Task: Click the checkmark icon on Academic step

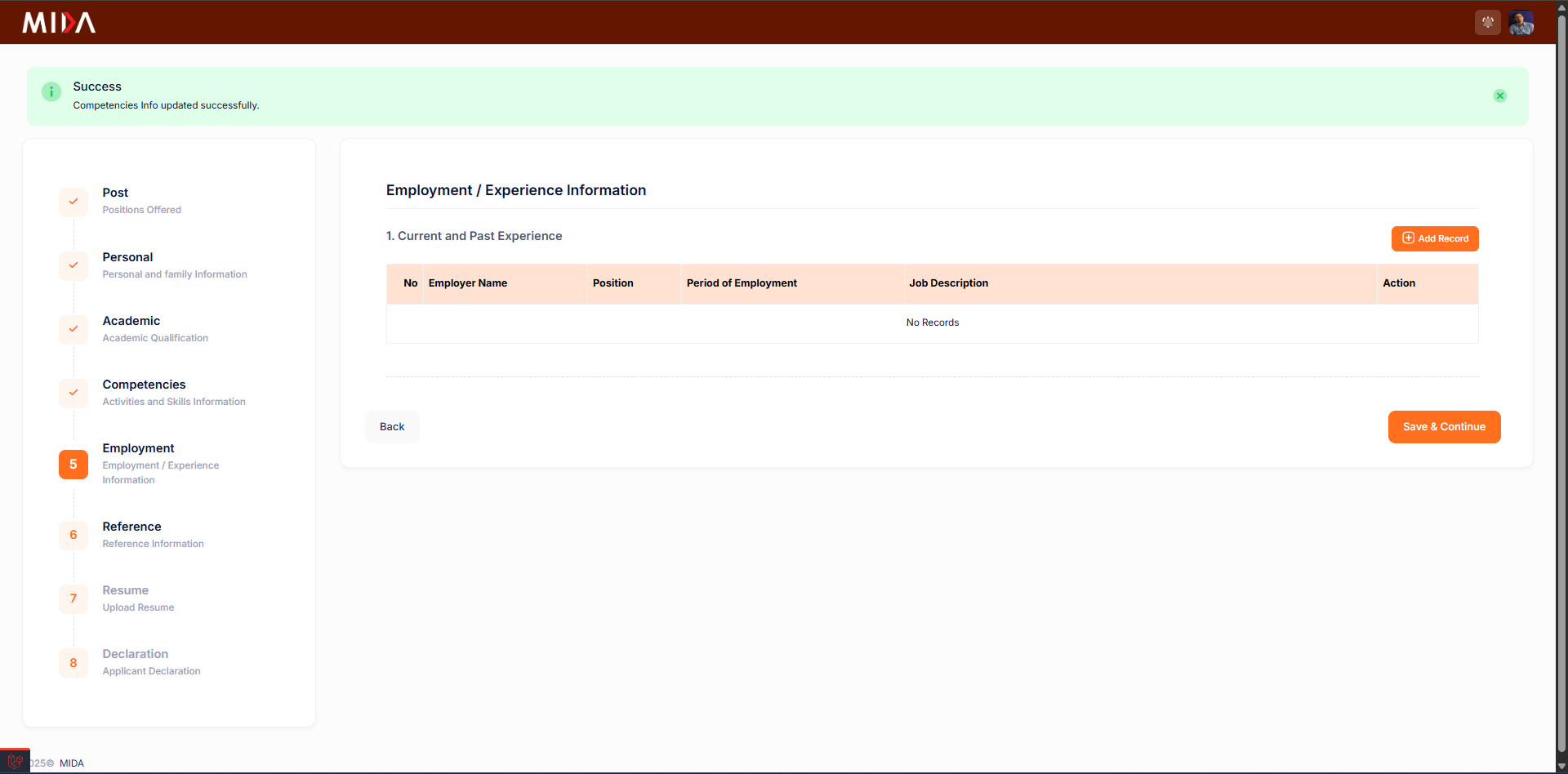Action: 73,329
